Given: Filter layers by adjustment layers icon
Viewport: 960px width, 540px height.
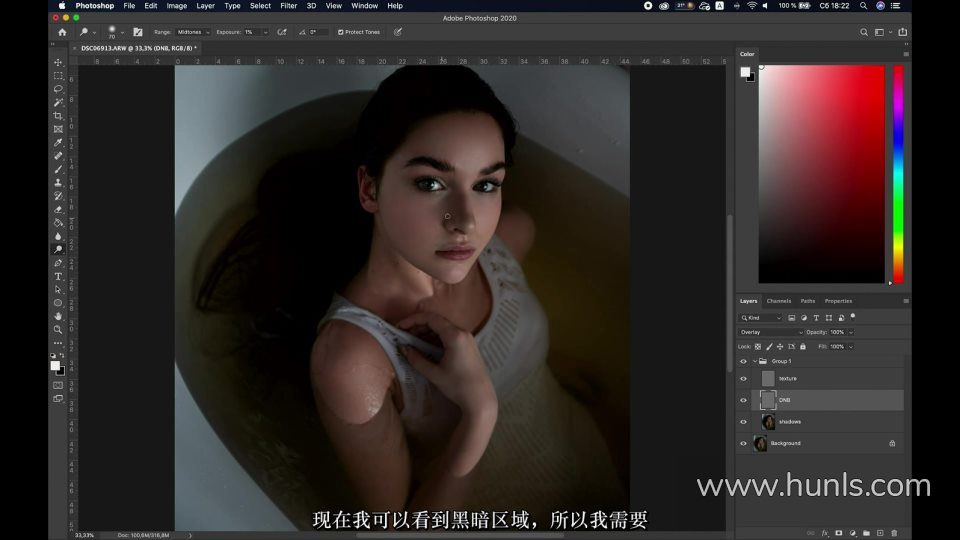Looking at the screenshot, I should coord(804,318).
